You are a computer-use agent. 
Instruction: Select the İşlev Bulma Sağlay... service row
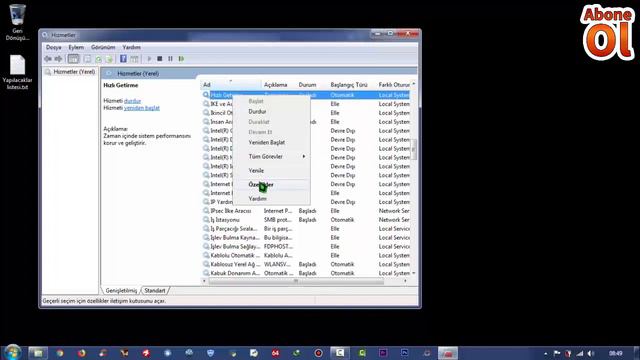[306, 247]
